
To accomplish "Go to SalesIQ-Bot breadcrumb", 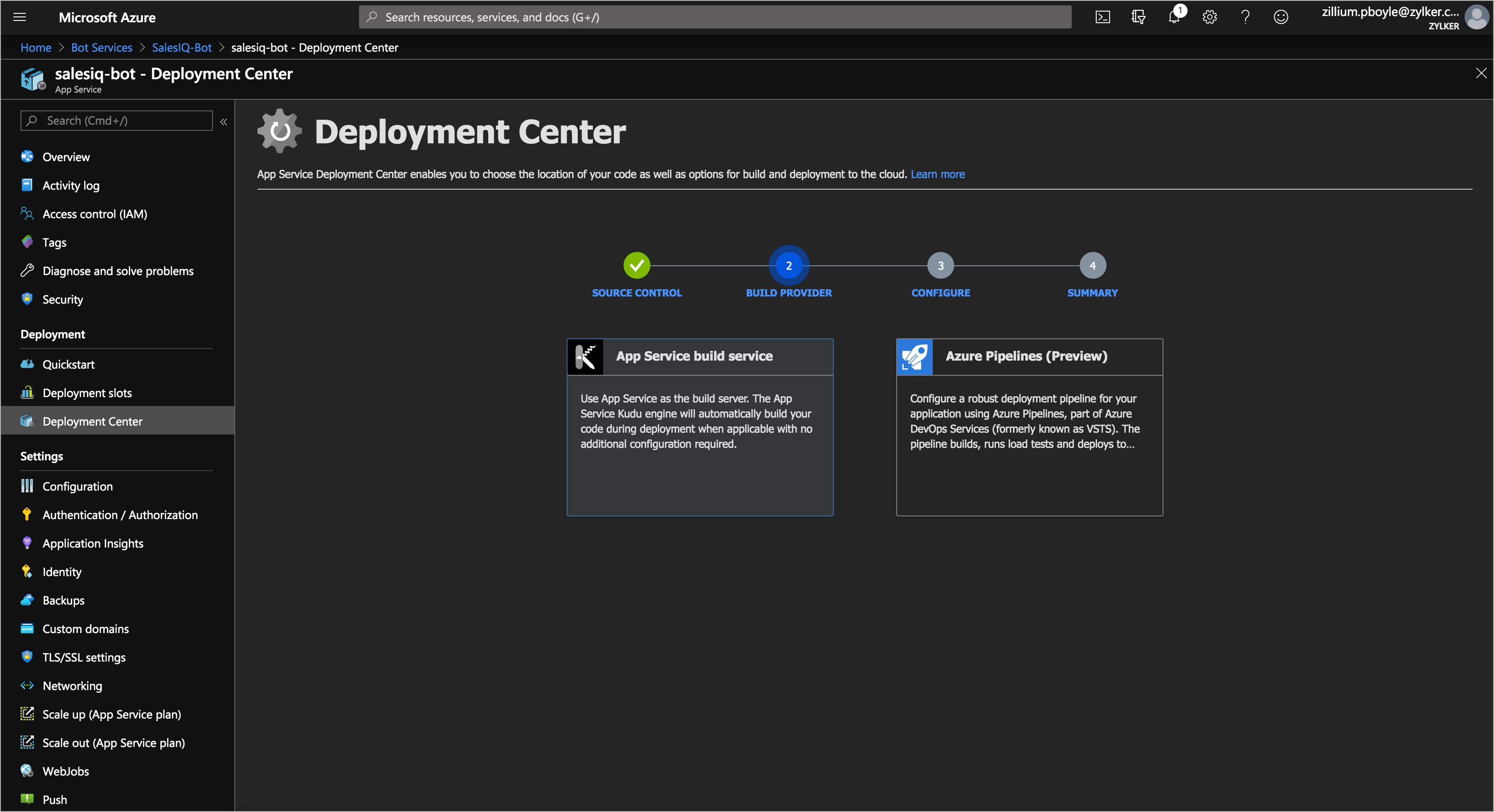I will click(182, 48).
